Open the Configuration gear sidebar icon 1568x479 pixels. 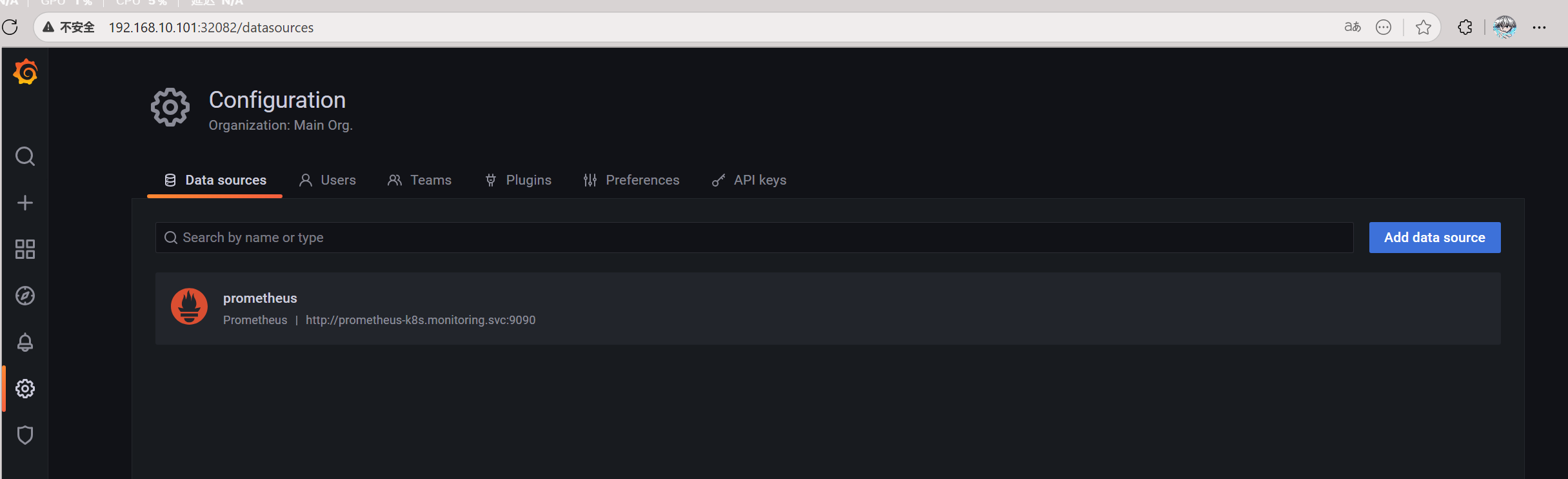[x=25, y=389]
